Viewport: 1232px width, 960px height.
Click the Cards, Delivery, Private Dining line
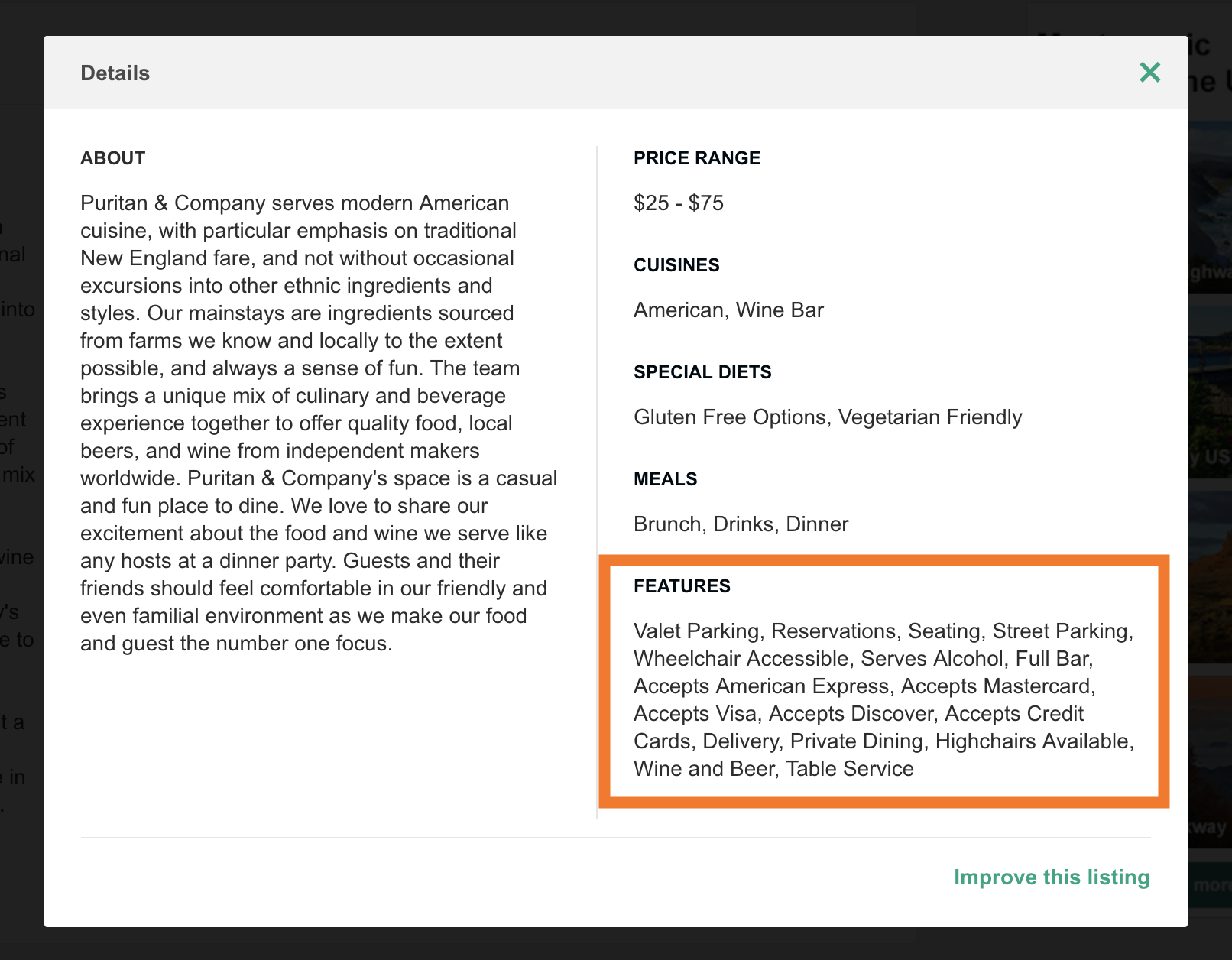[x=883, y=741]
